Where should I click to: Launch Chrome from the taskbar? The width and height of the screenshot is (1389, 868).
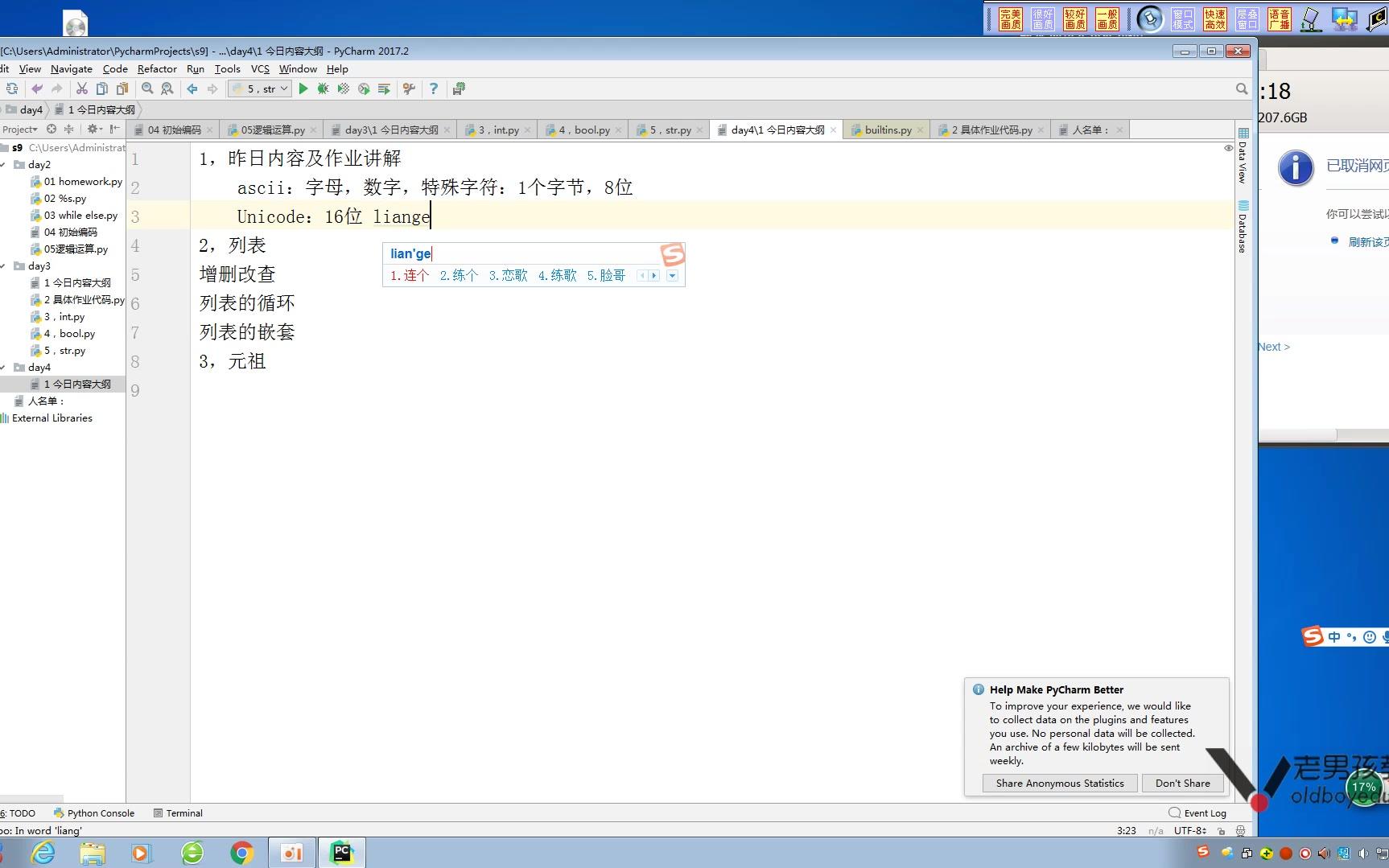(x=241, y=853)
